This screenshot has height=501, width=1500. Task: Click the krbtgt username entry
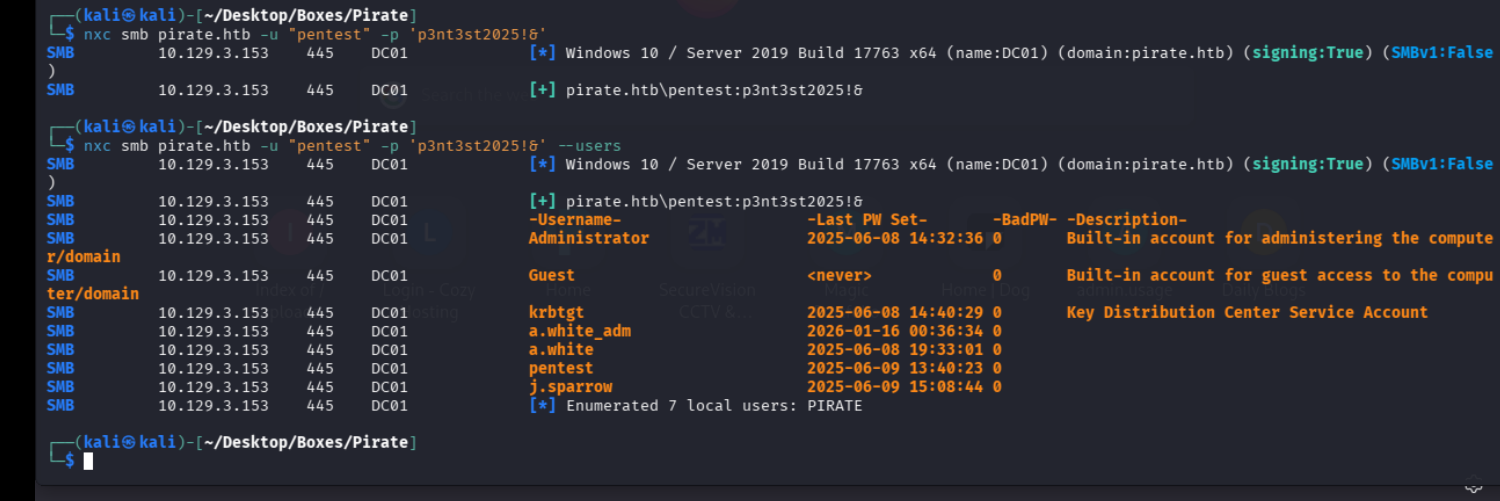coord(554,312)
